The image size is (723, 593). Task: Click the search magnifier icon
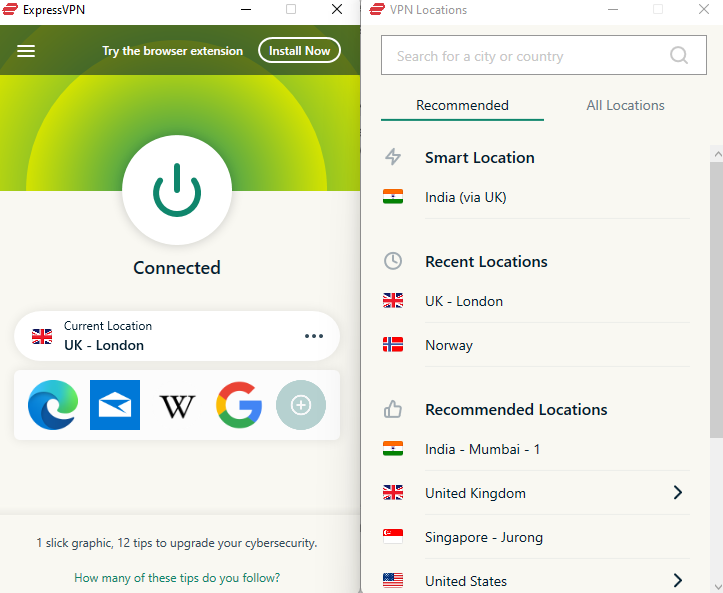coord(679,55)
